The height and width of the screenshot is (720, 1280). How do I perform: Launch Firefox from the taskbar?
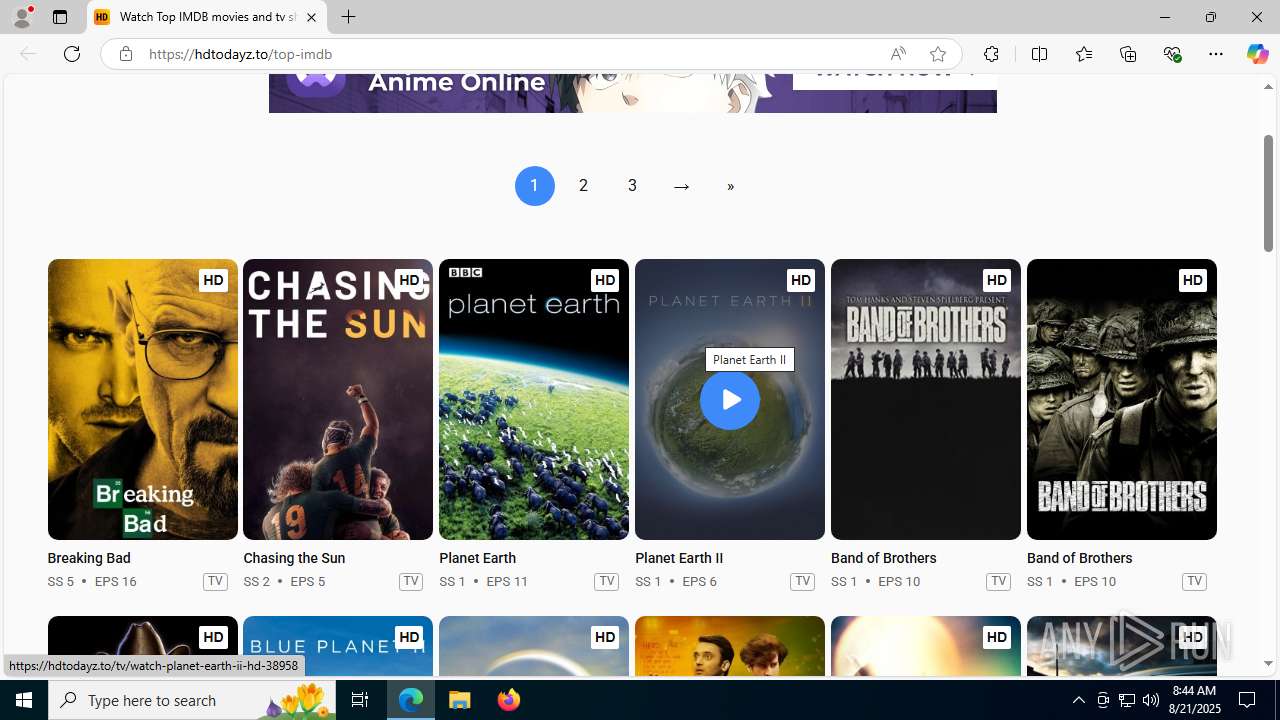508,700
